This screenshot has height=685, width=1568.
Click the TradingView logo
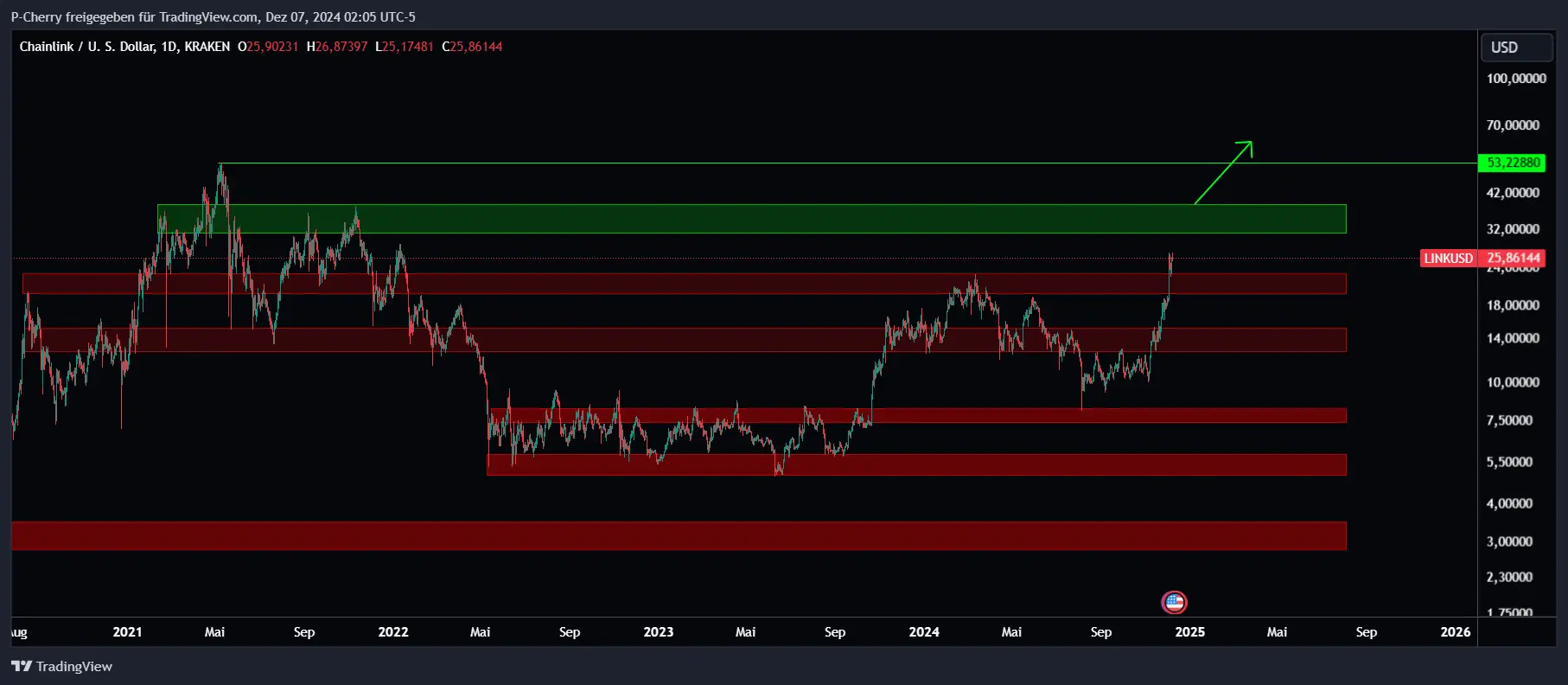[x=62, y=666]
